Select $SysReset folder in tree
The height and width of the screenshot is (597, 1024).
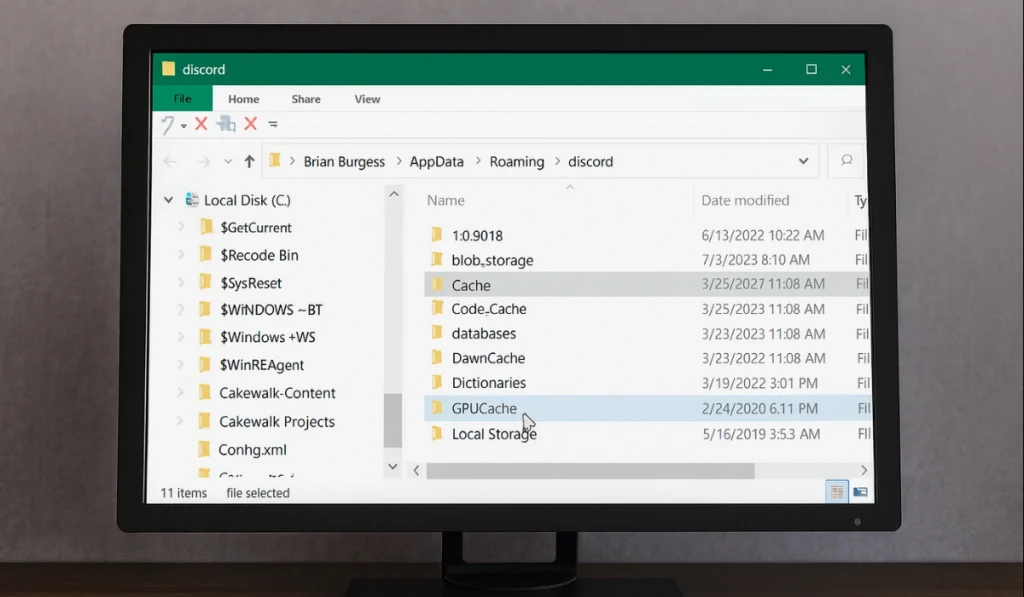251,283
